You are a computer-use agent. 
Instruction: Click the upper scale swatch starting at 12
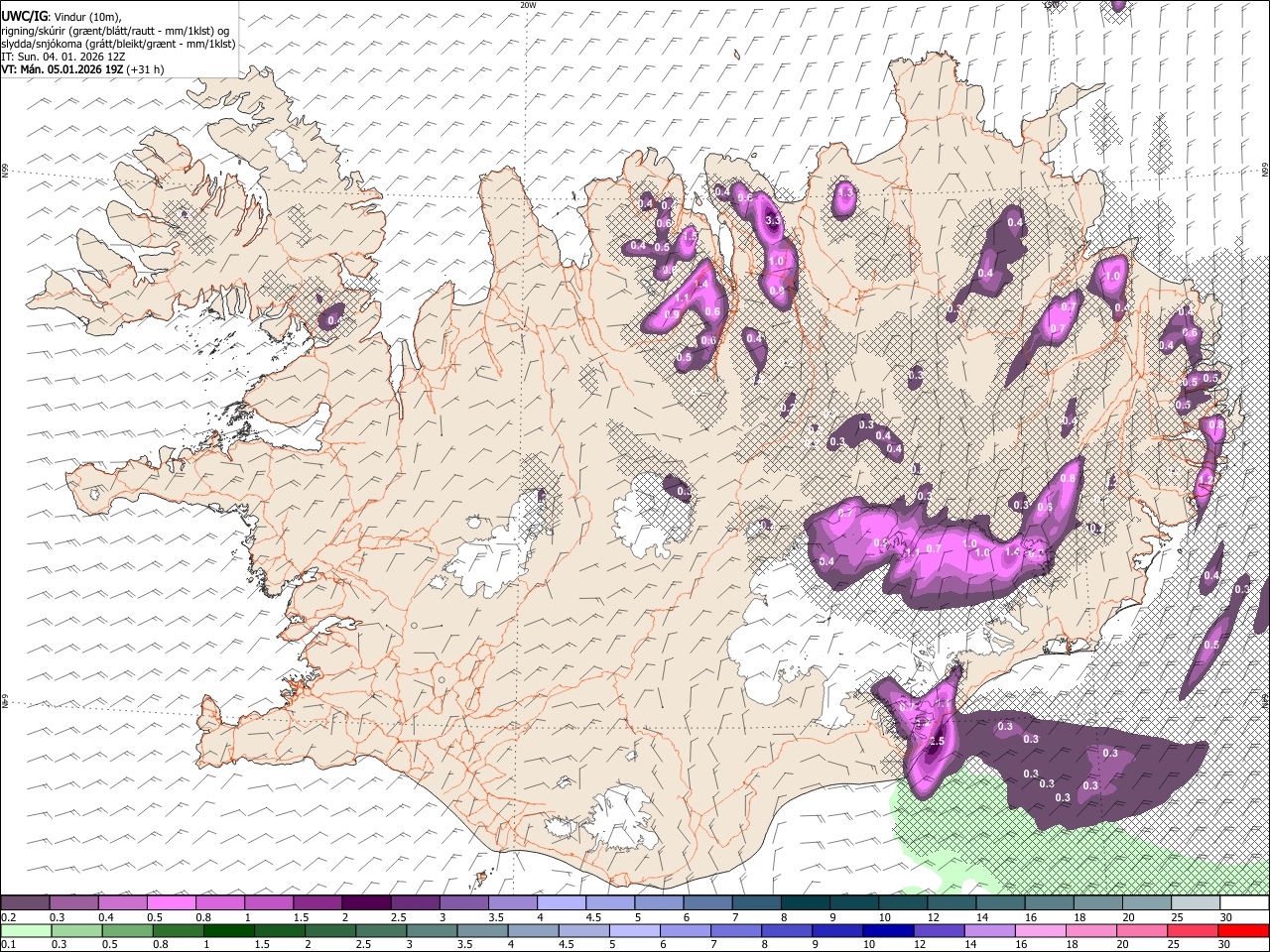pyautogui.click(x=952, y=903)
